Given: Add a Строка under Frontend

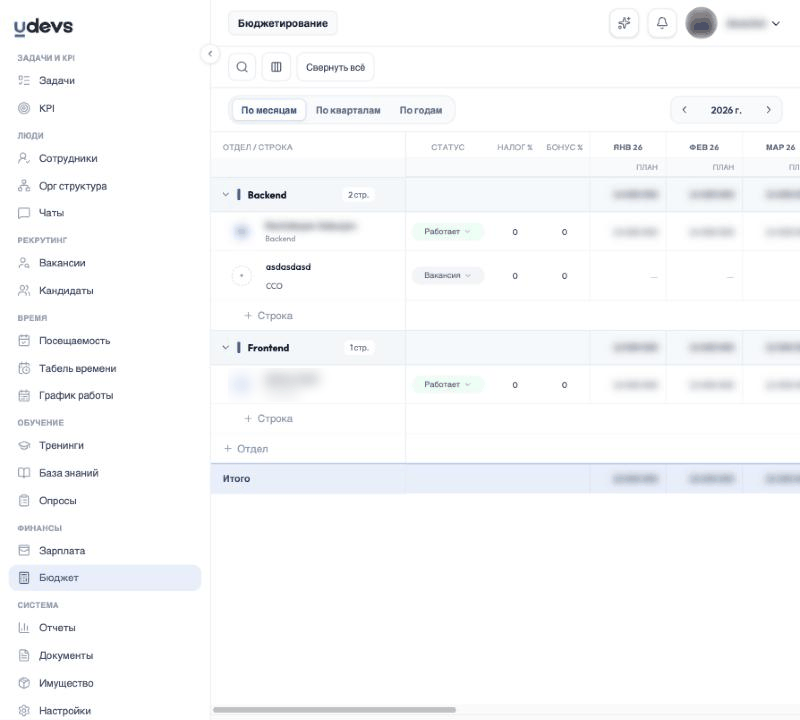Looking at the screenshot, I should [268, 418].
